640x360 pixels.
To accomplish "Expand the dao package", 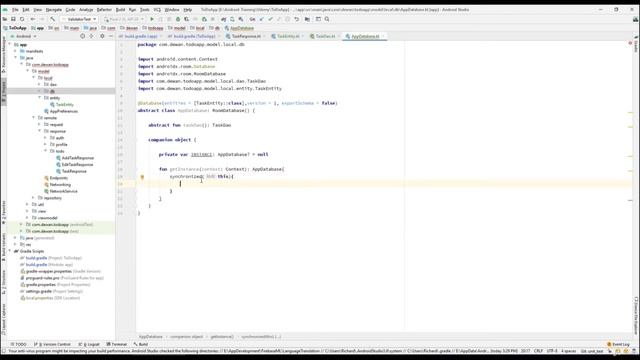I will [x=40, y=84].
